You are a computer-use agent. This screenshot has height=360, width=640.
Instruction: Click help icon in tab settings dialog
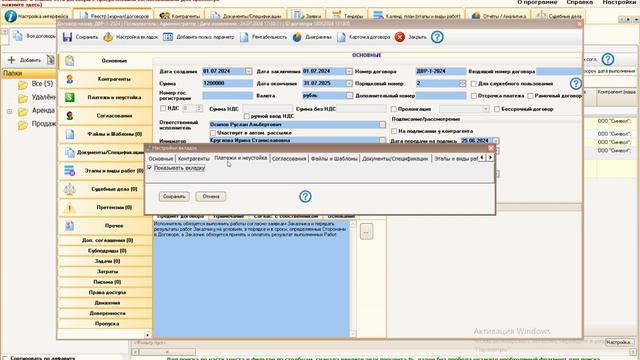[x=305, y=197]
